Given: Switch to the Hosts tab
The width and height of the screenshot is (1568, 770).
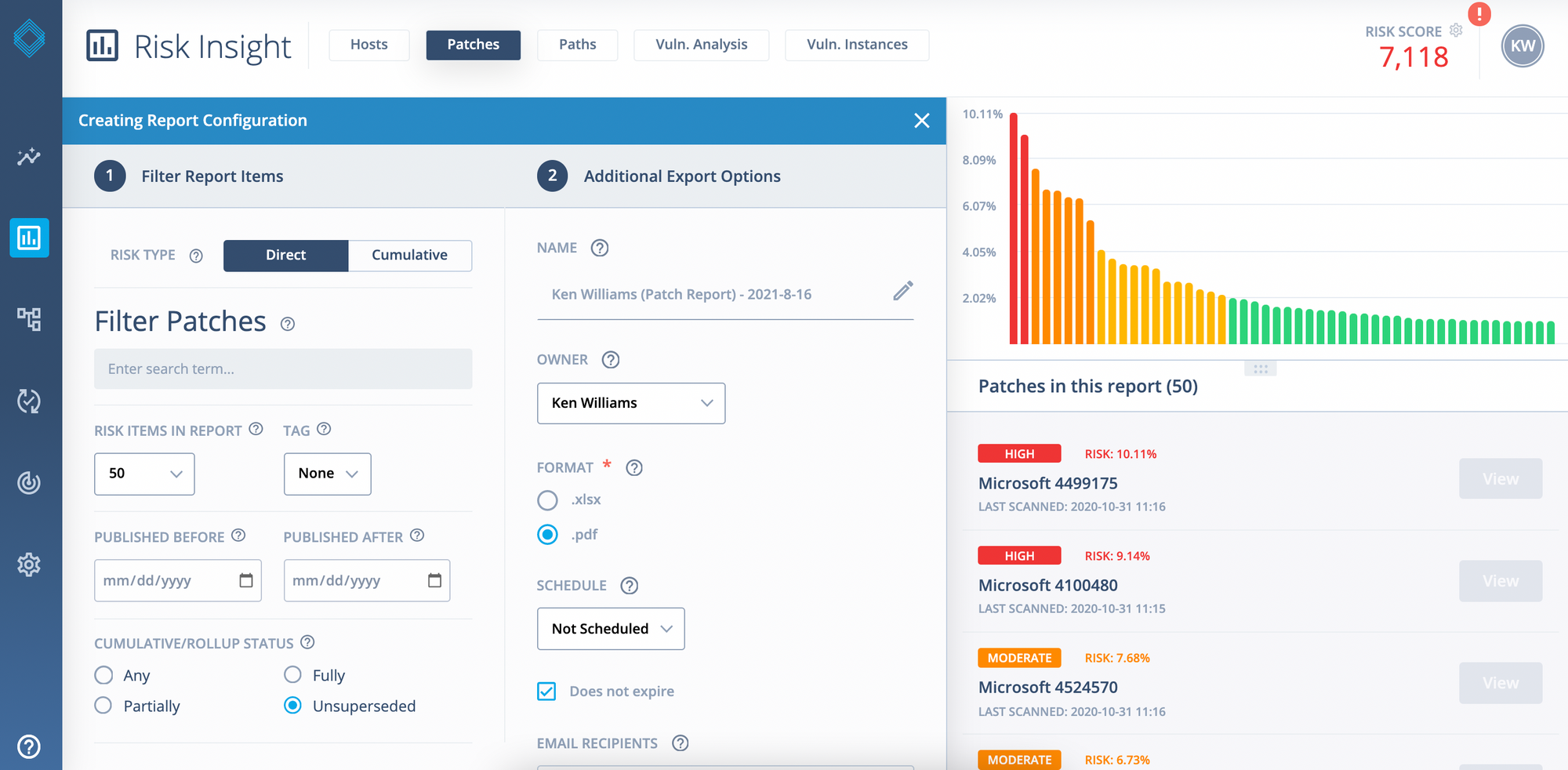Looking at the screenshot, I should click(368, 45).
